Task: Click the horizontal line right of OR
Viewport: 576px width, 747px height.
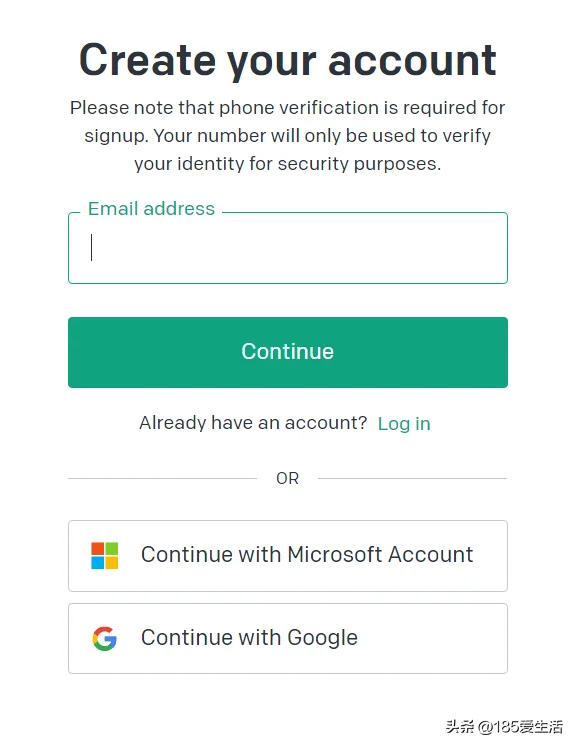Action: [x=413, y=478]
